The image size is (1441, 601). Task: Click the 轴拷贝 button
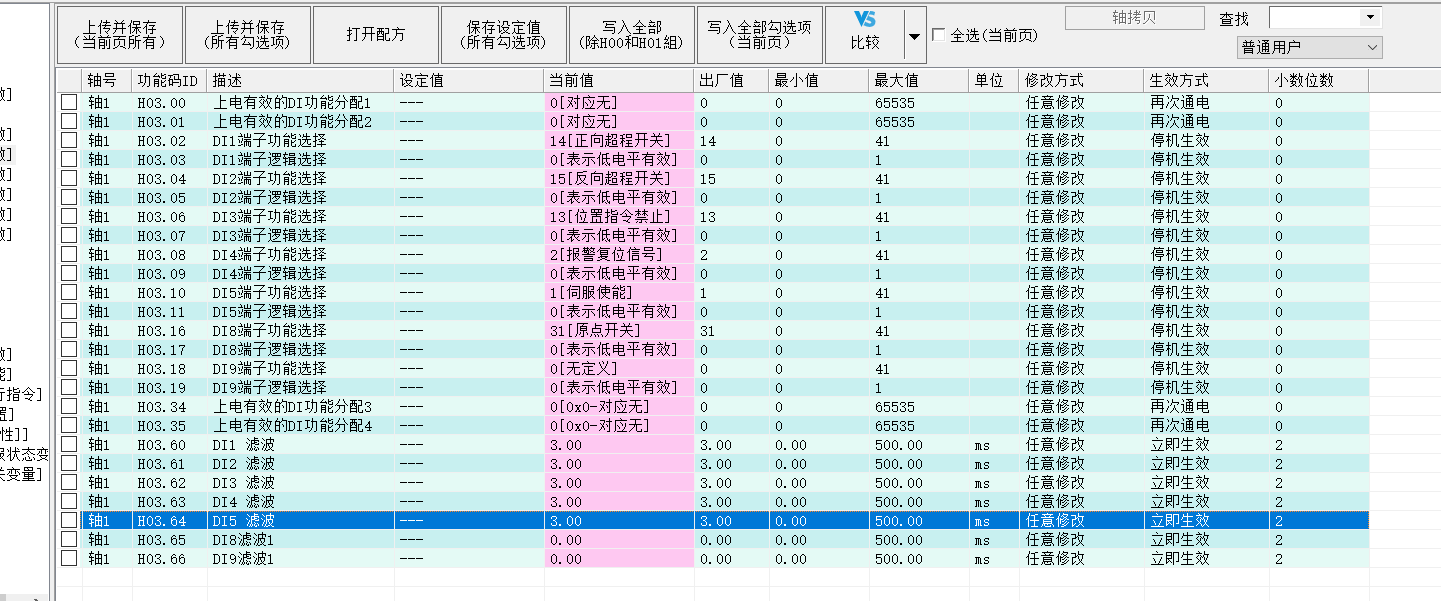[x=1134, y=18]
